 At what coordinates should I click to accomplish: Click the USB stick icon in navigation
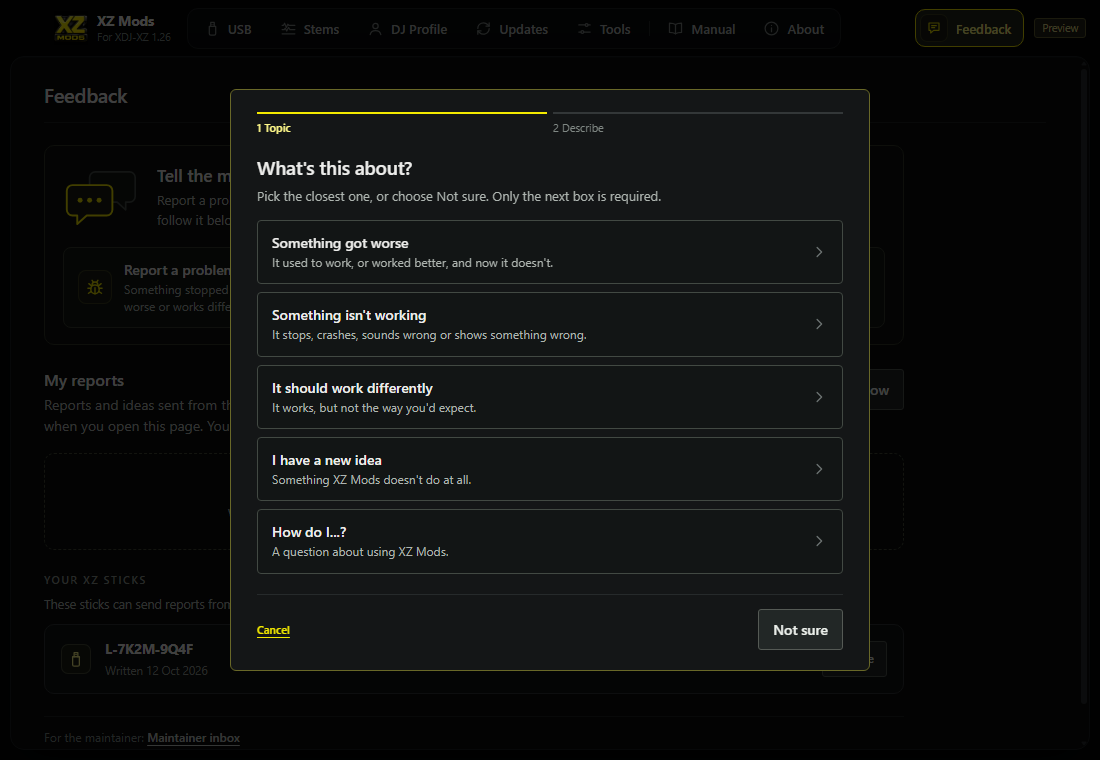[213, 29]
